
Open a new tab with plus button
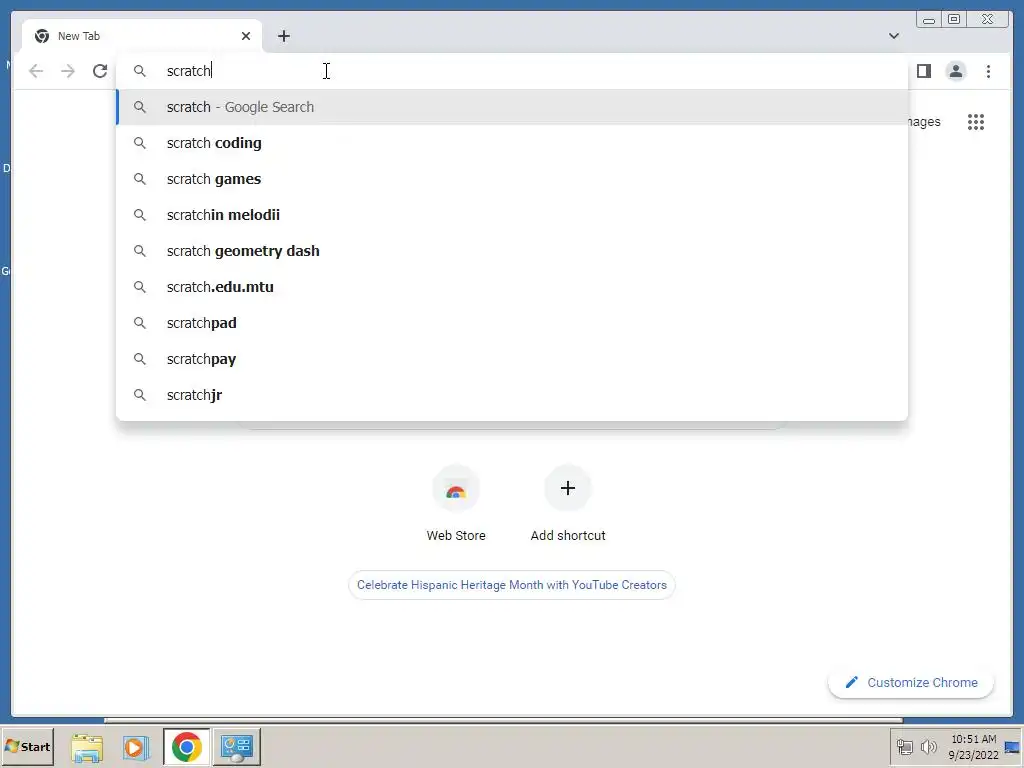pos(283,36)
